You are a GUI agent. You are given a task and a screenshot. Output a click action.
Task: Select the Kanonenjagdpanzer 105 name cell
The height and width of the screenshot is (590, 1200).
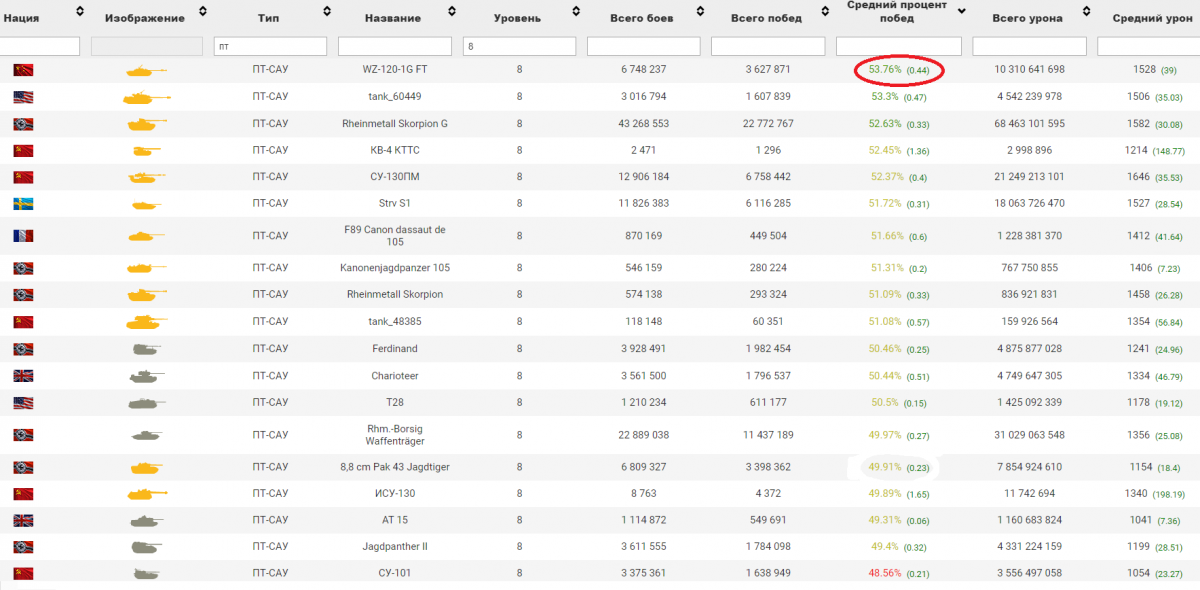click(x=394, y=268)
